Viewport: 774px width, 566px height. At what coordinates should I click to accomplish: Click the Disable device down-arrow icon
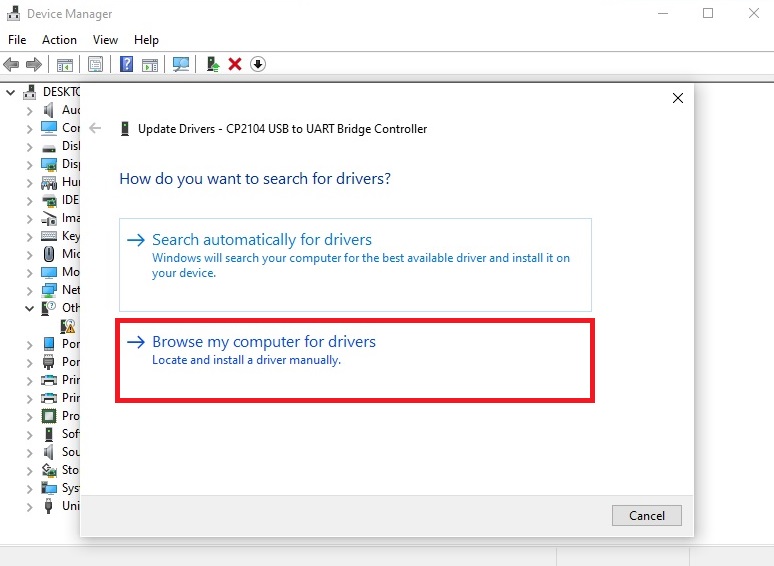[x=258, y=64]
